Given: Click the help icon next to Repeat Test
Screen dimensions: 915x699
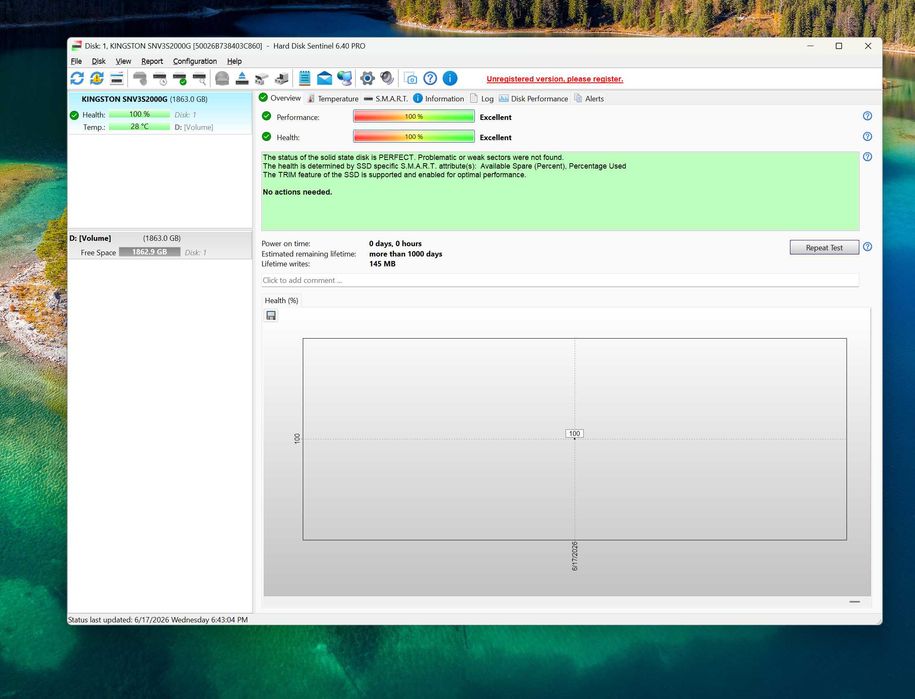Looking at the screenshot, I should pos(867,247).
